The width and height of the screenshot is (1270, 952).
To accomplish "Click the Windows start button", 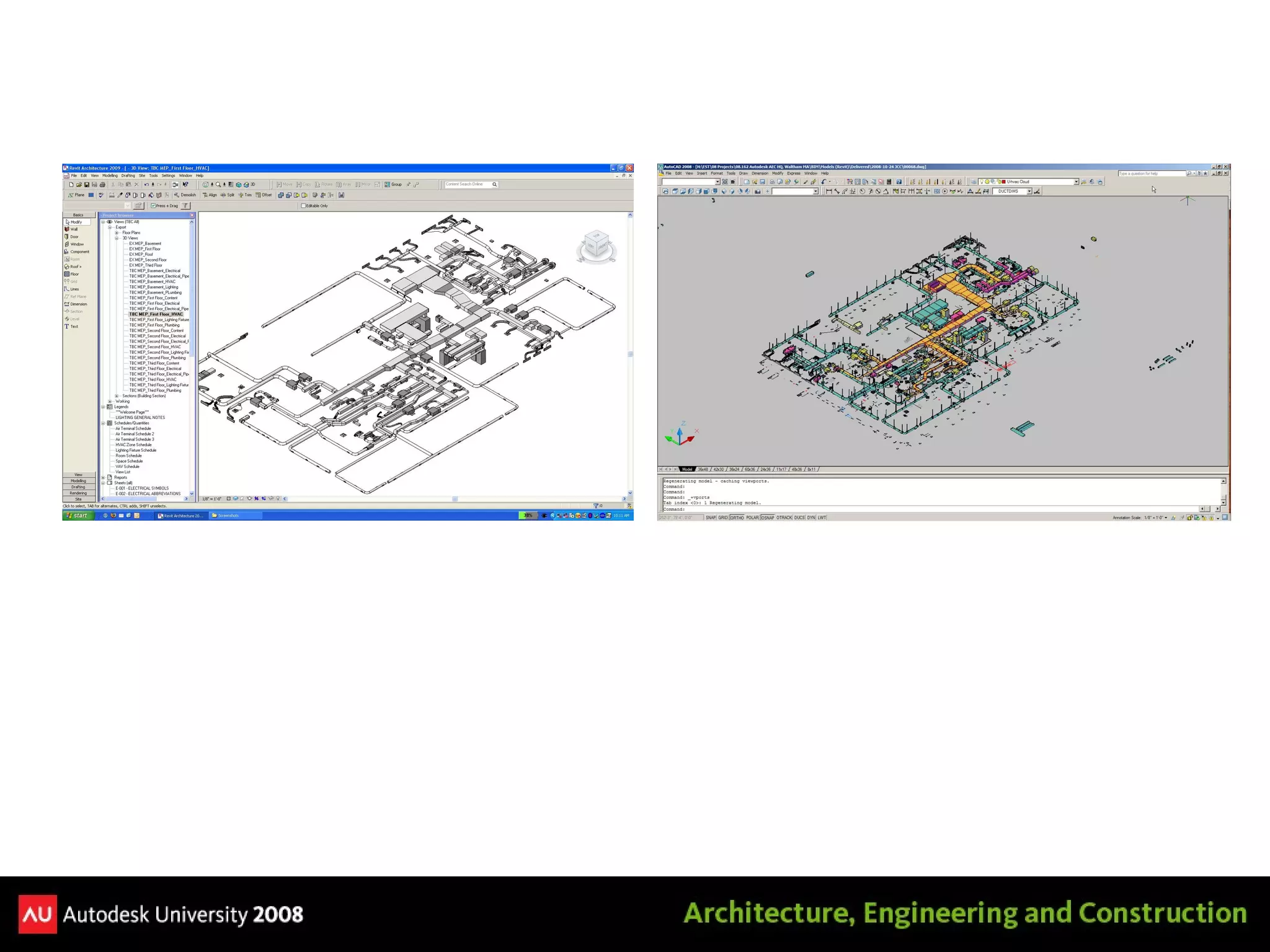I will click(78, 516).
